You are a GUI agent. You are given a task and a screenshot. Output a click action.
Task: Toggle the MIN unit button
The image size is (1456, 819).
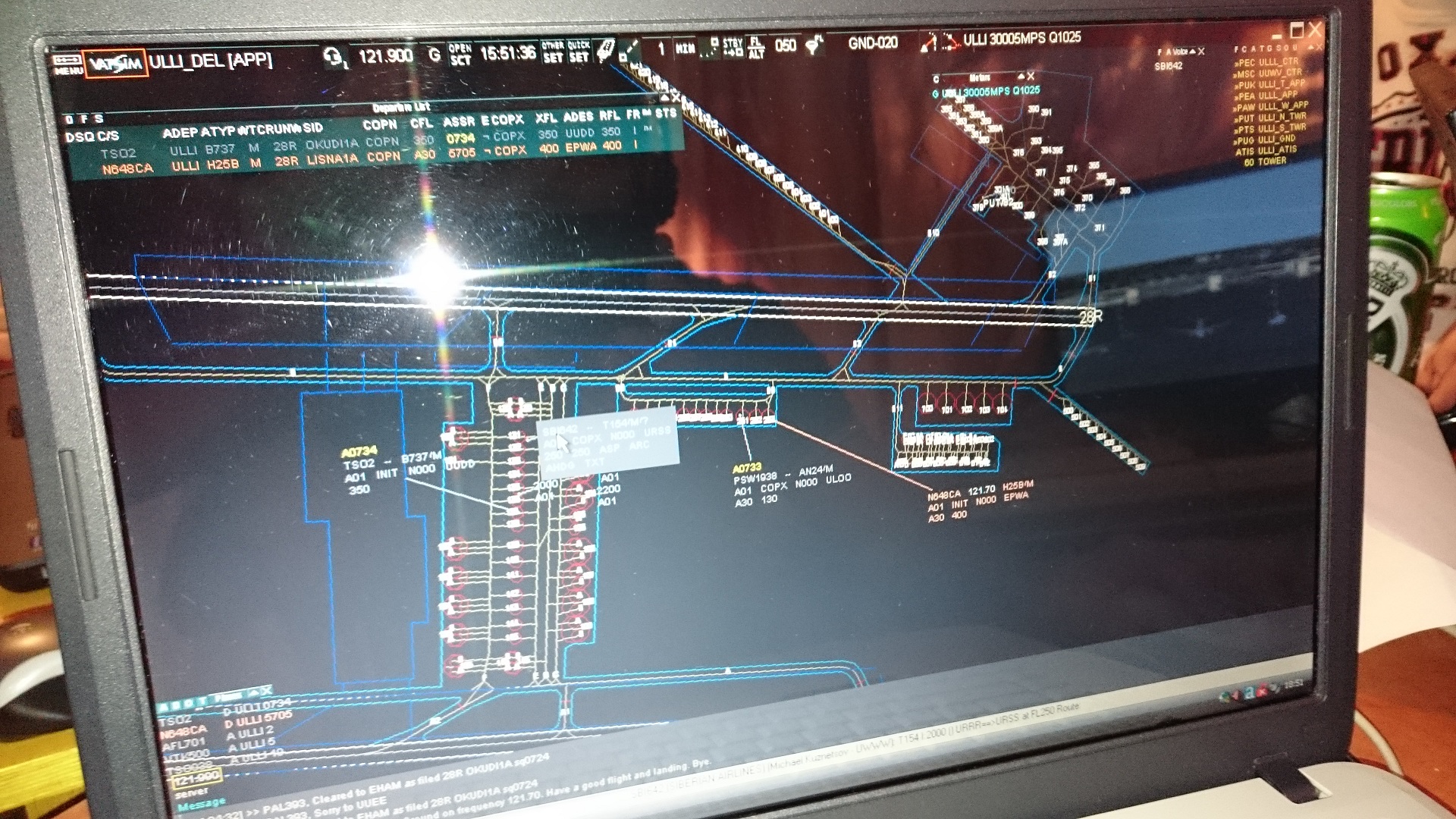(x=685, y=49)
